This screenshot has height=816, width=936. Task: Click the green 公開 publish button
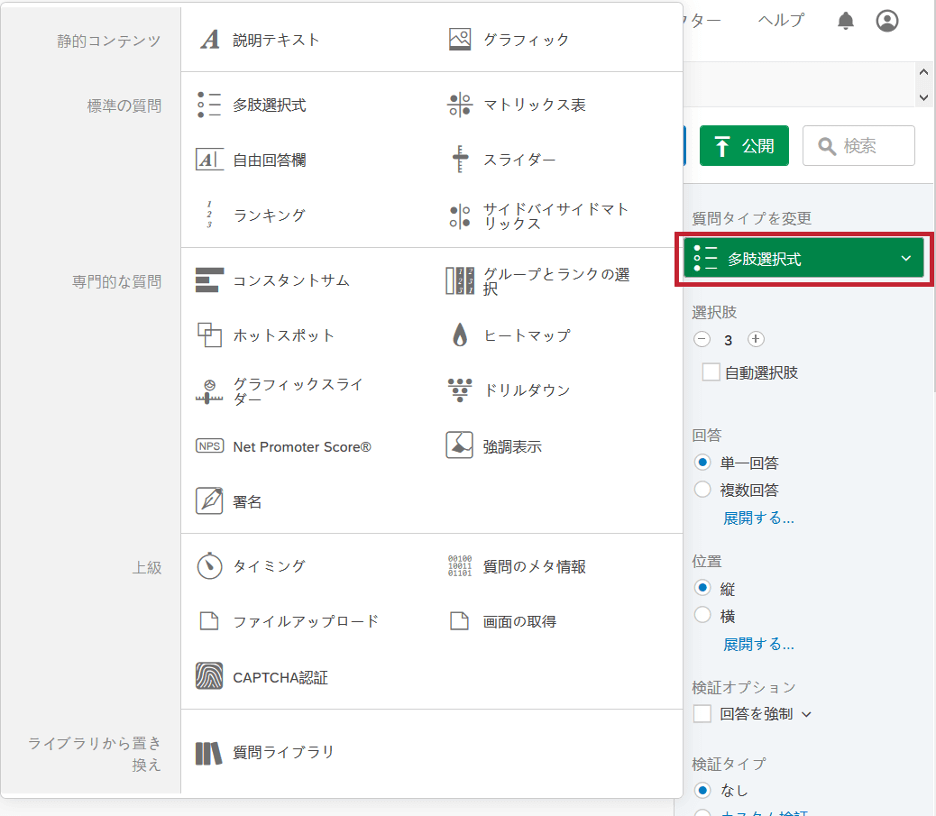click(x=744, y=146)
